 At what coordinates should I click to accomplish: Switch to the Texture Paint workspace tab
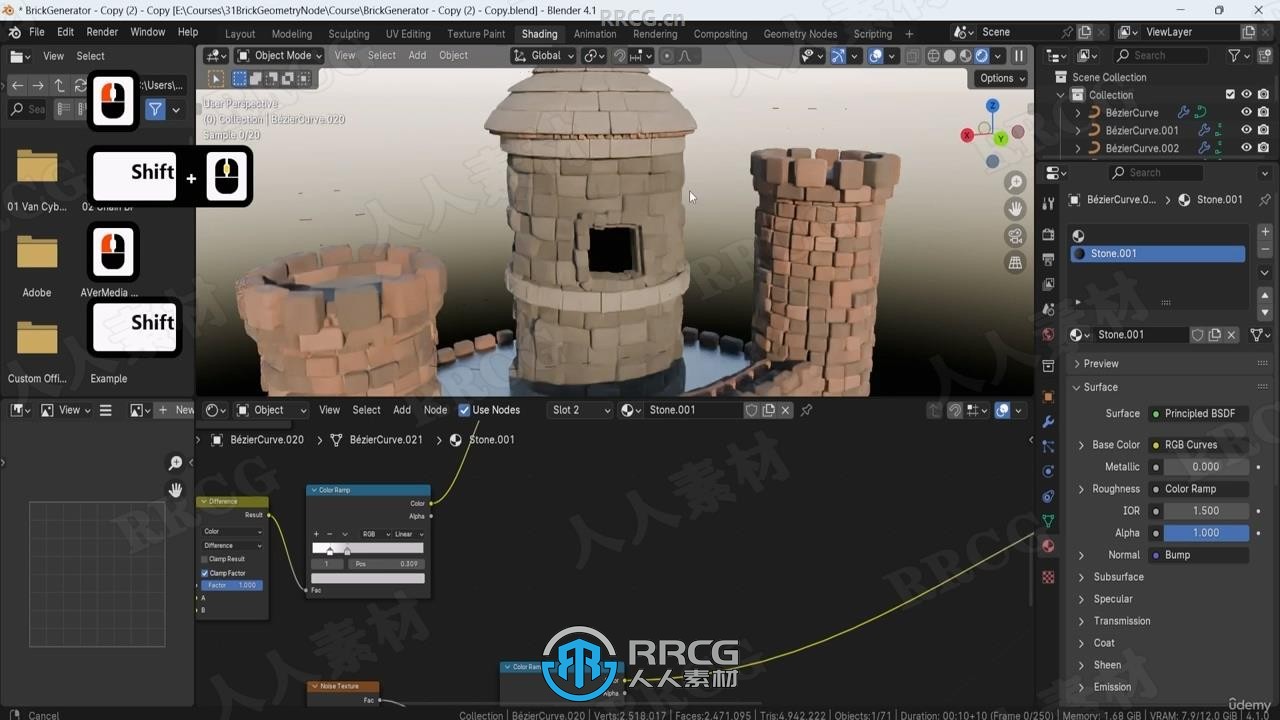476,34
